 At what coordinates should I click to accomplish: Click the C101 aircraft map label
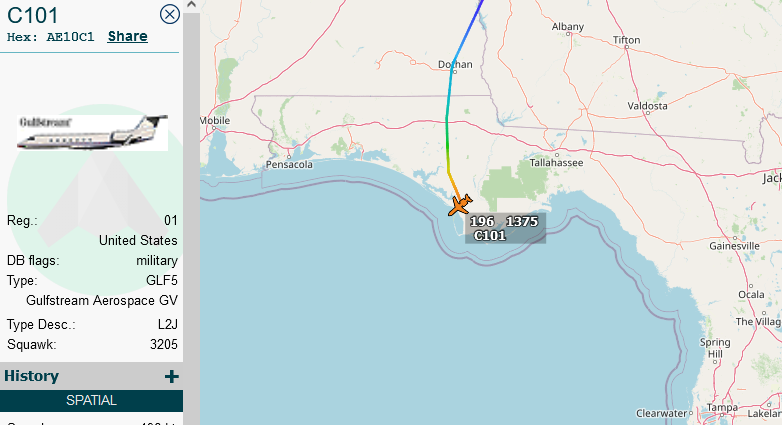pos(505,228)
